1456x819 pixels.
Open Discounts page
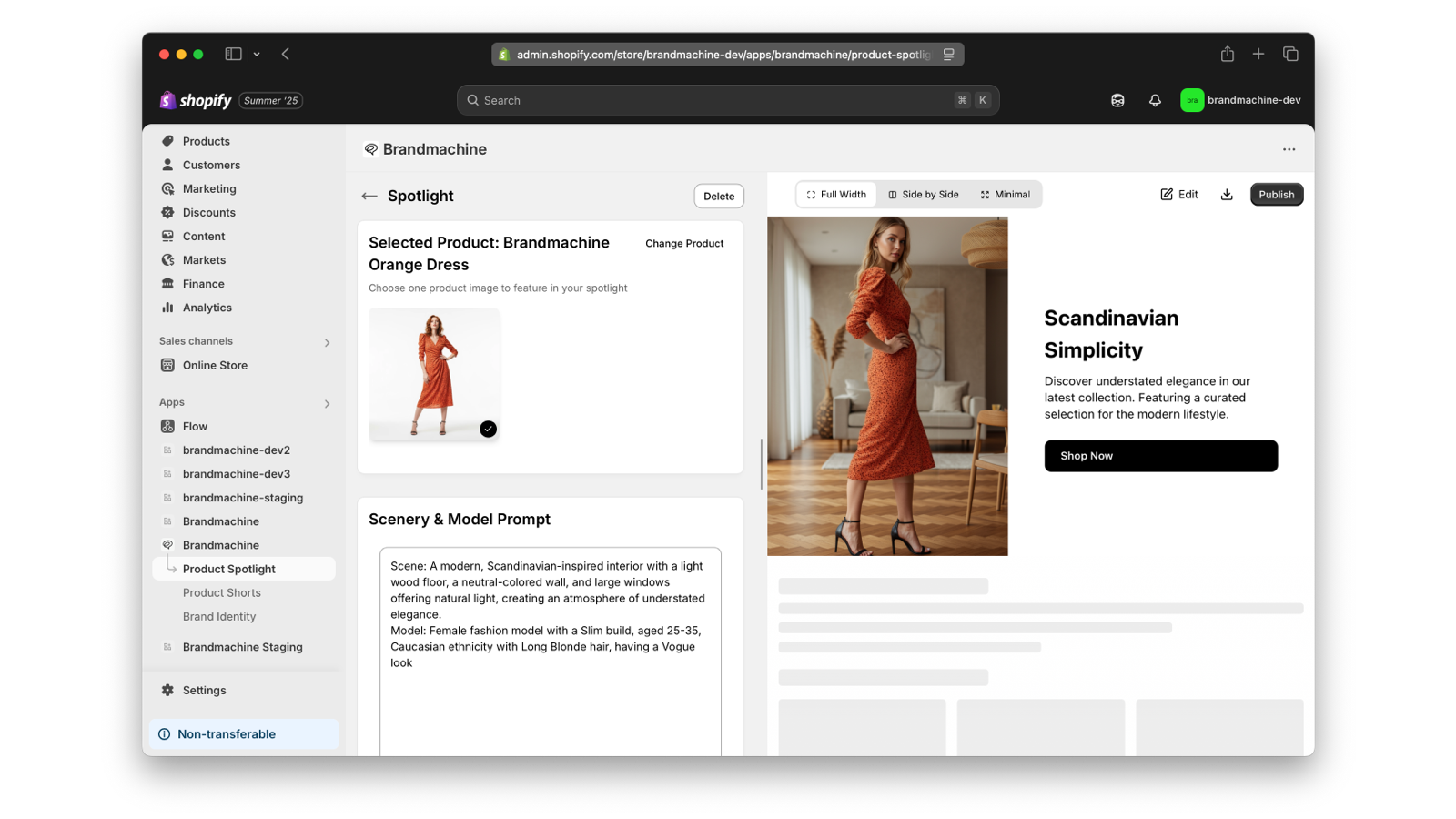click(208, 212)
